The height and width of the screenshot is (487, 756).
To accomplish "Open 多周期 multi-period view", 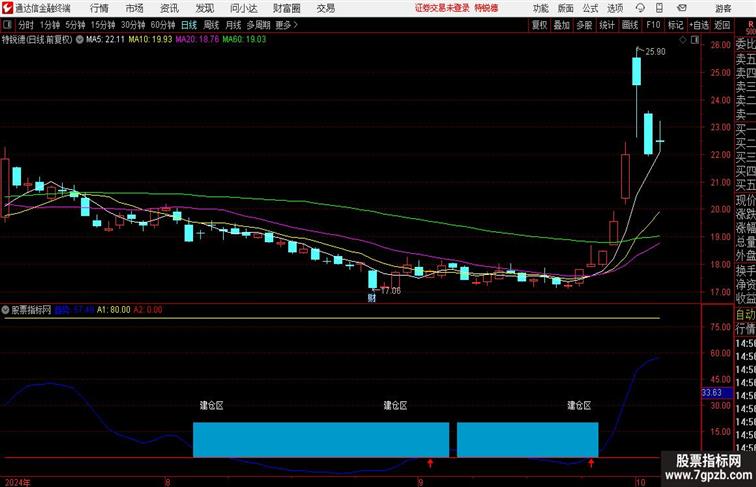I will (x=258, y=25).
